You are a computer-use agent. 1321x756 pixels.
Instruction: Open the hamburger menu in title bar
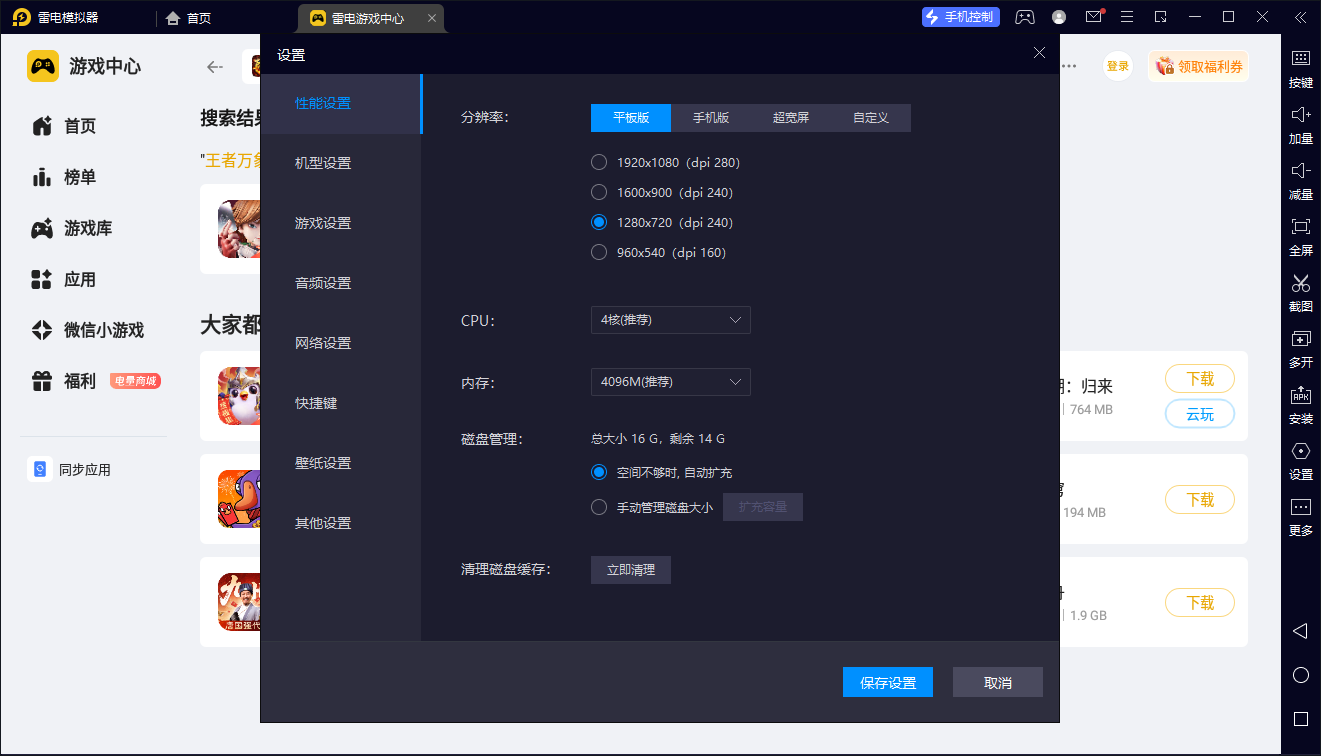[x=1127, y=17]
